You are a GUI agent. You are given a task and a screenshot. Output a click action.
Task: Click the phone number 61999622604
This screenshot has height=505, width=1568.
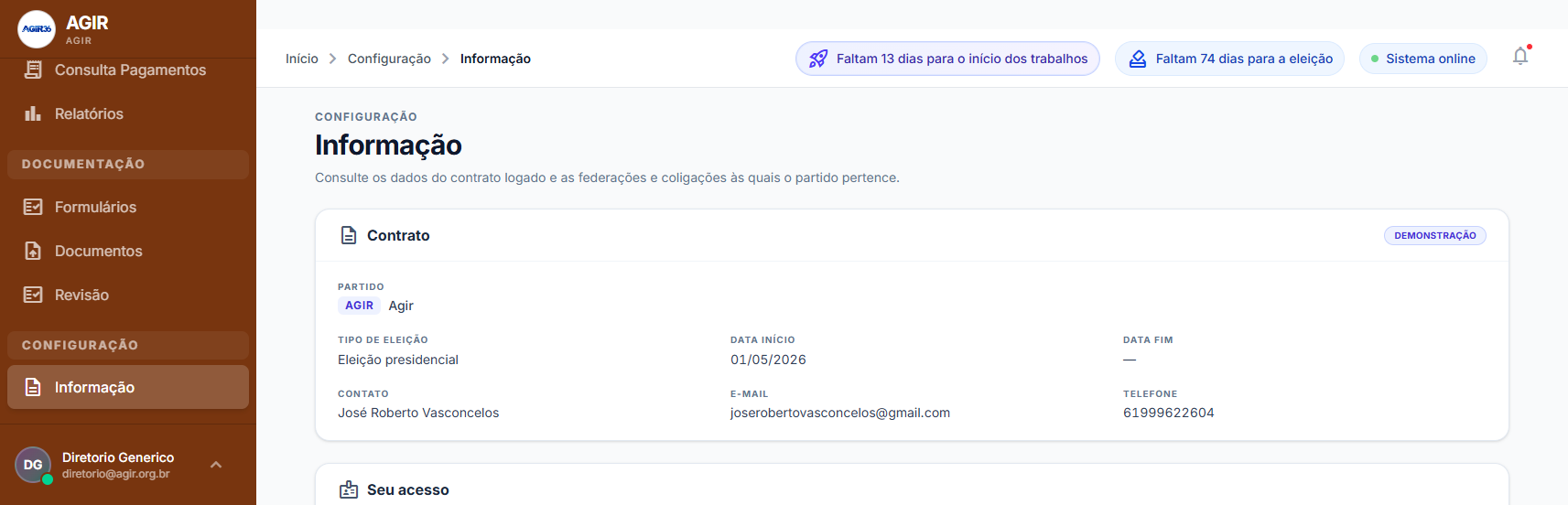click(1169, 413)
